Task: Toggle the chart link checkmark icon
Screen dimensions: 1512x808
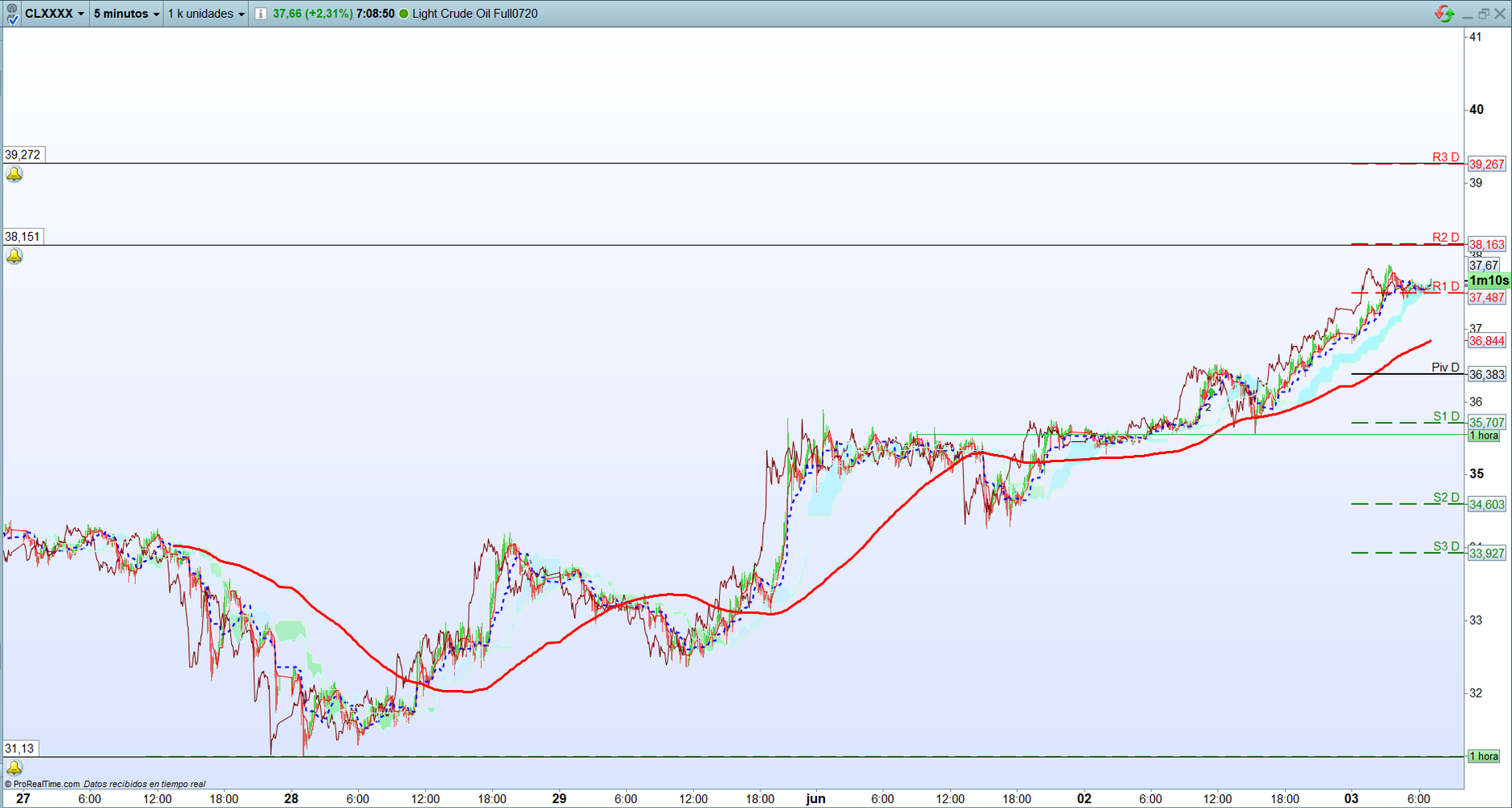Action: [12, 14]
